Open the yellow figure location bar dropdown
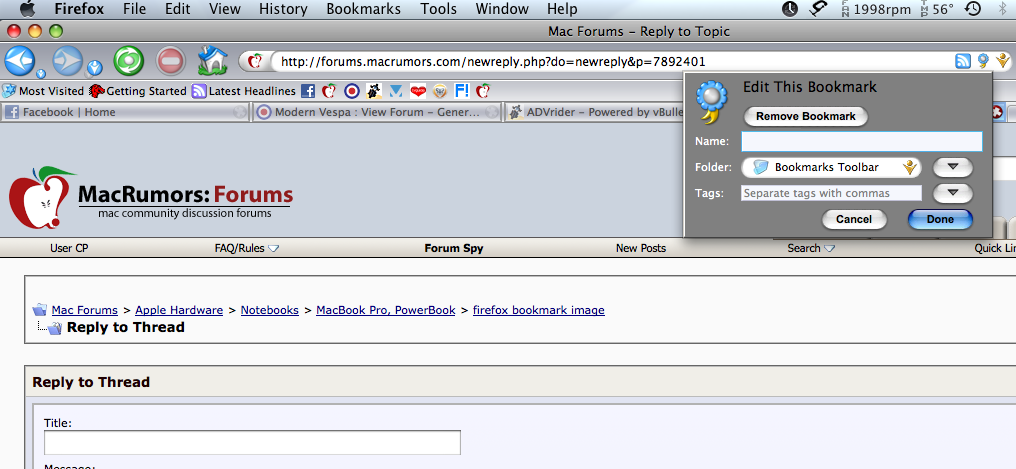 click(1003, 62)
